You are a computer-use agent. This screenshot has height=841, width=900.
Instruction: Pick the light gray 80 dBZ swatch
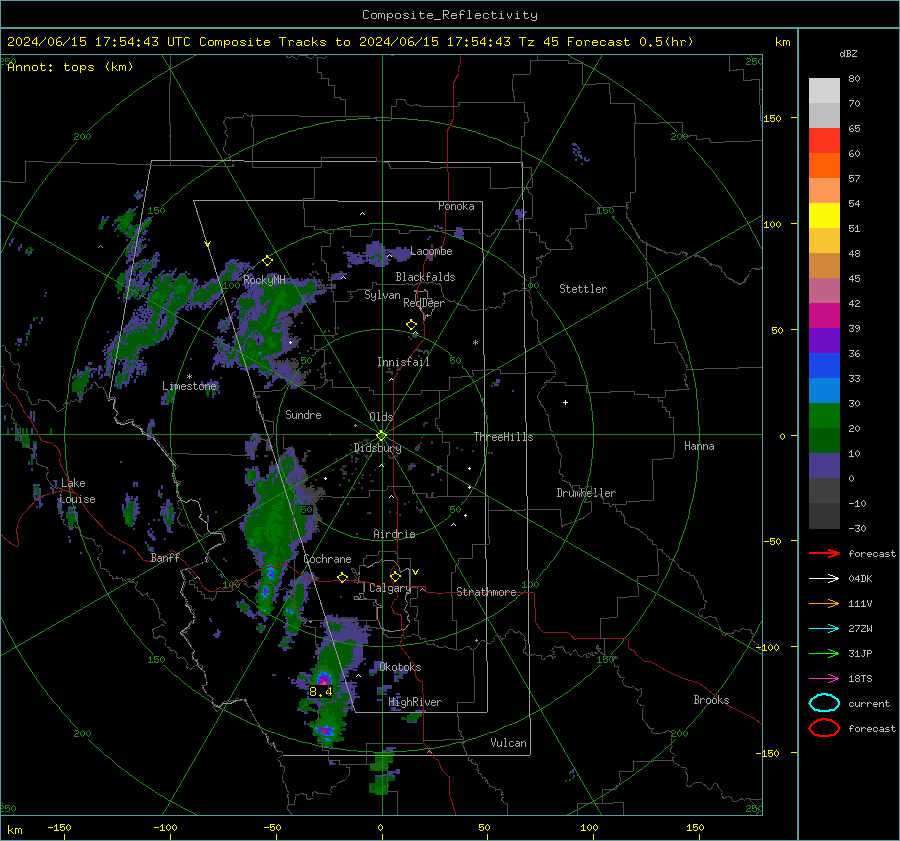[x=824, y=91]
